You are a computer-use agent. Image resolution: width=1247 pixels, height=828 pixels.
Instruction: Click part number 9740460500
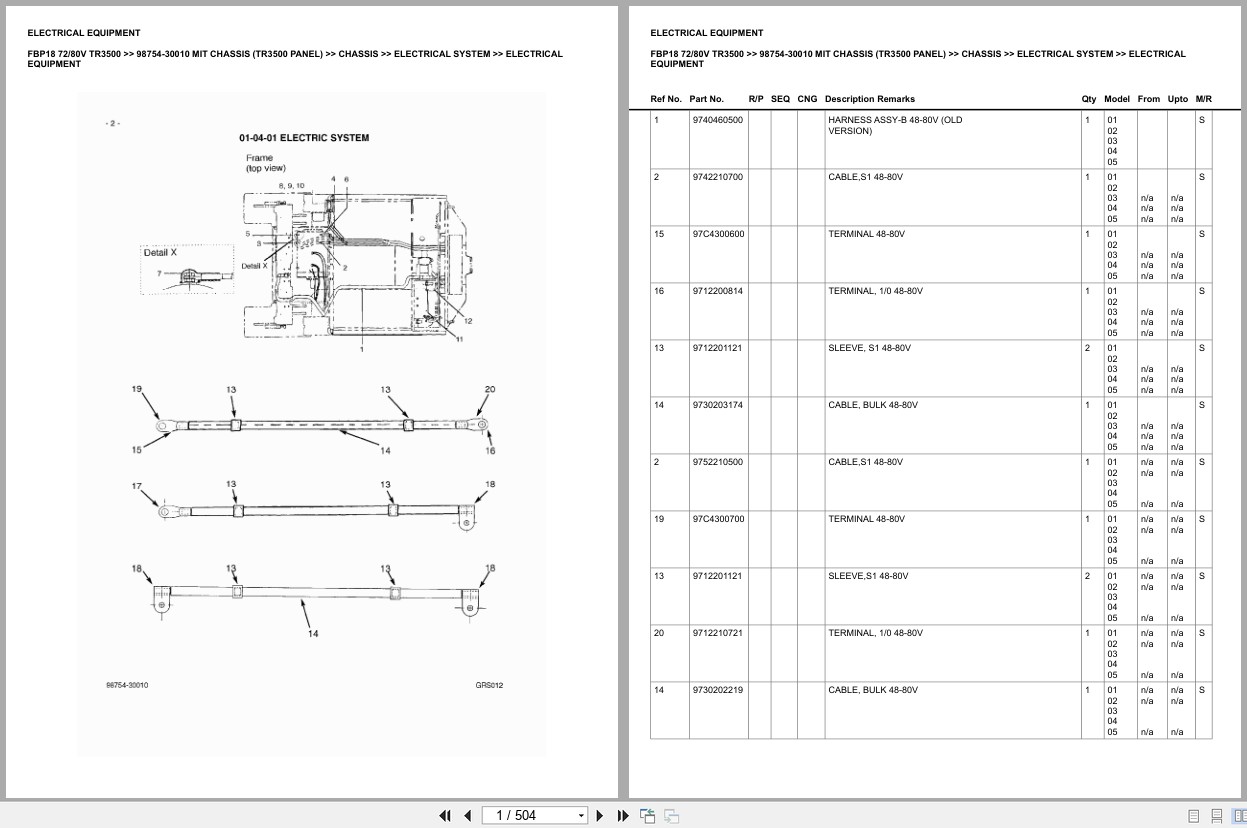point(718,120)
